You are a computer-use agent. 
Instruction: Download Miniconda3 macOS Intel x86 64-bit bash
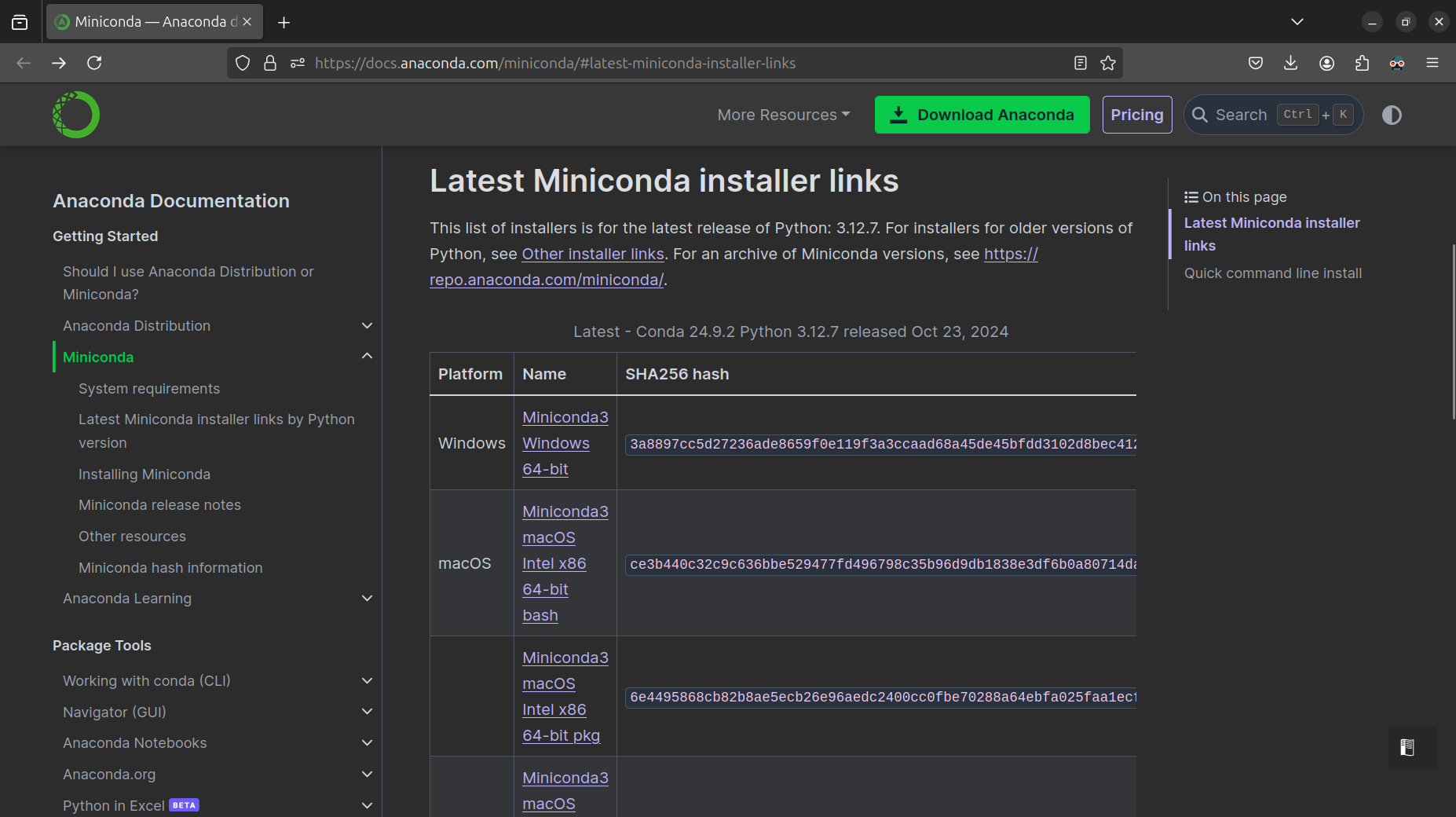point(565,563)
